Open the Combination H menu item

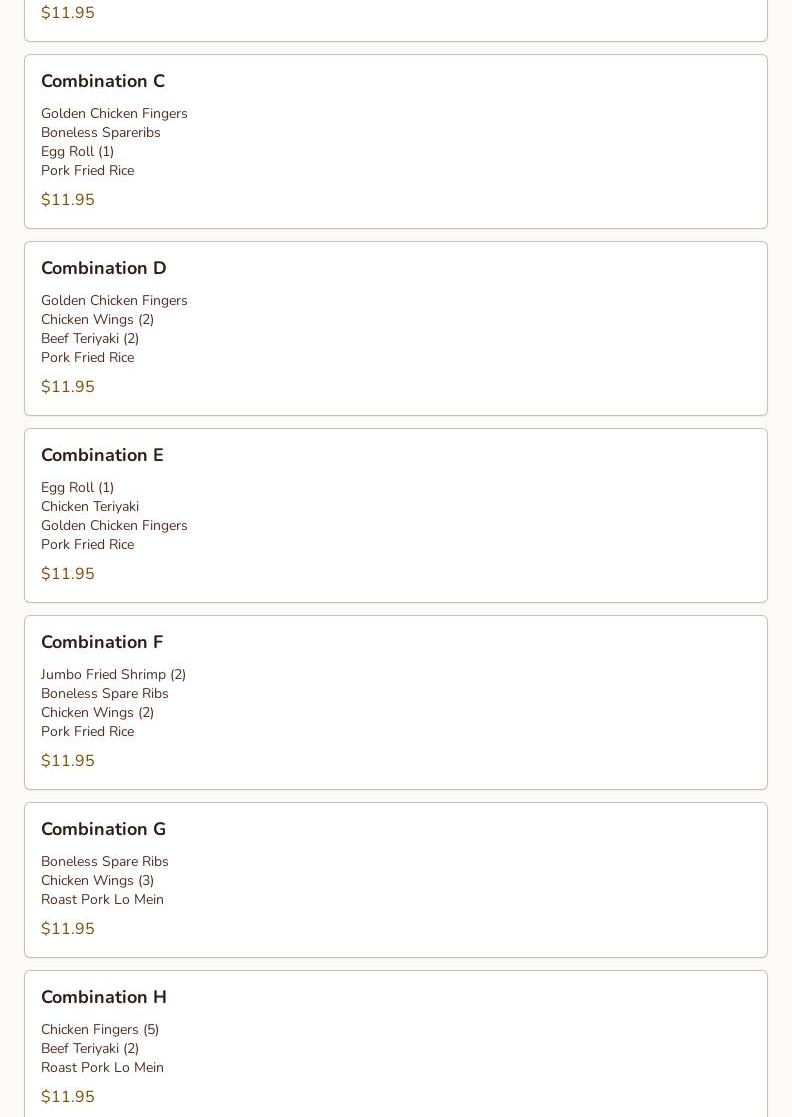104,997
